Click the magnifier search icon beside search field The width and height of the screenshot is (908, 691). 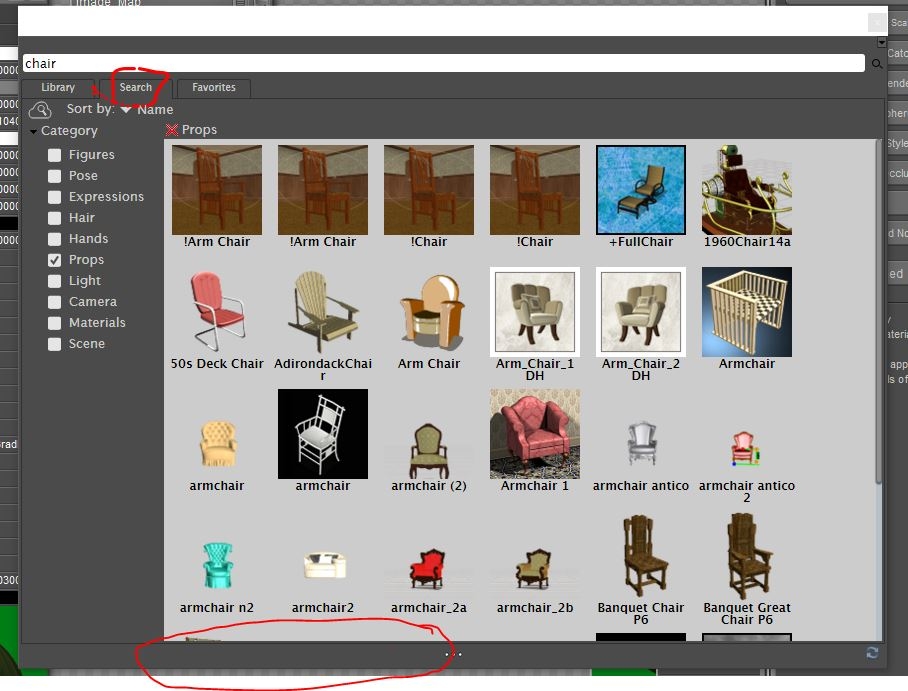point(877,64)
